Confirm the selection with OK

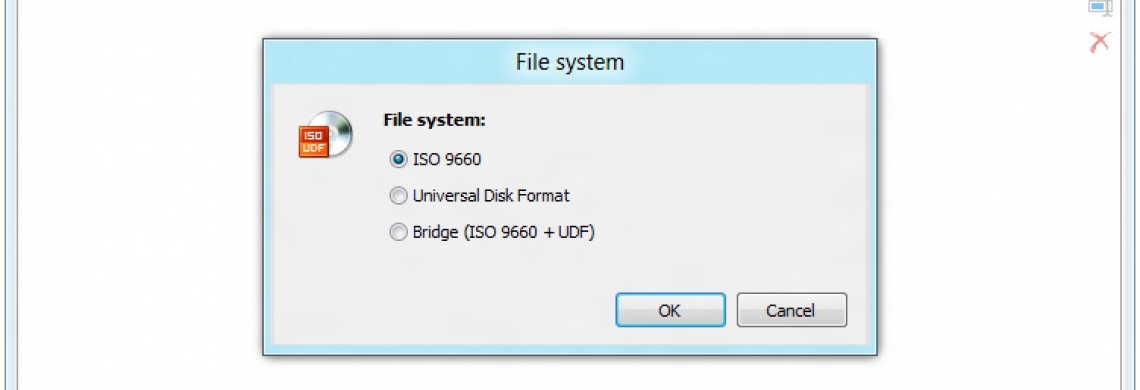point(670,311)
